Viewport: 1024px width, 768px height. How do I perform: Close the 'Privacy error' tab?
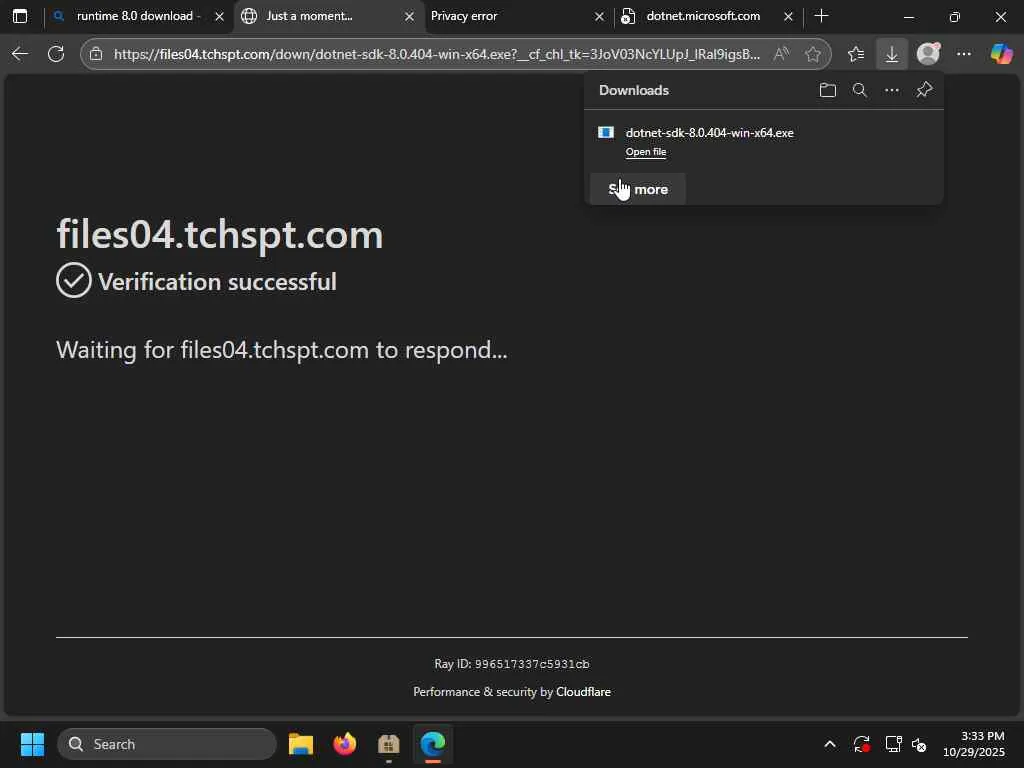click(599, 16)
